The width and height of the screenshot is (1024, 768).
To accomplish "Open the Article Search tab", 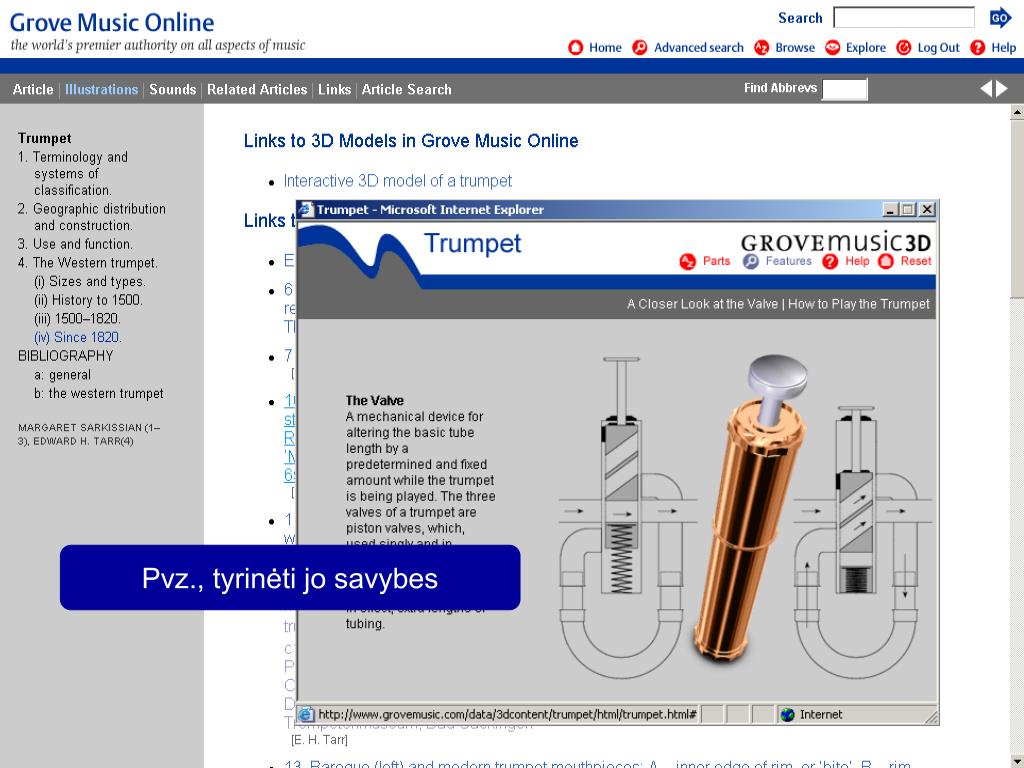I will pos(406,89).
